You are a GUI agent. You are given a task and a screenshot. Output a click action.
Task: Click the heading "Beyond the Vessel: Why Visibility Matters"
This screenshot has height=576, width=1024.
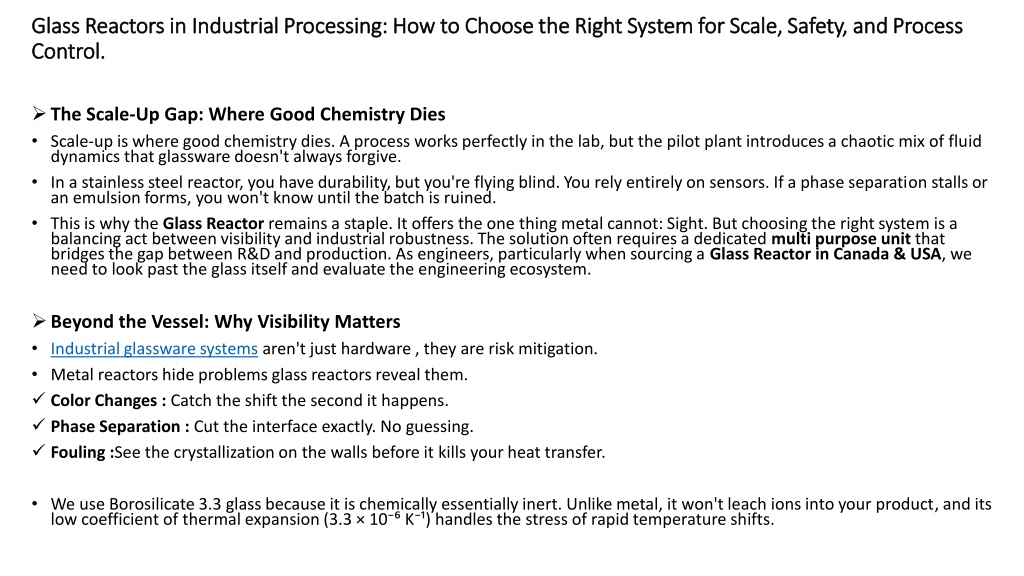(225, 322)
